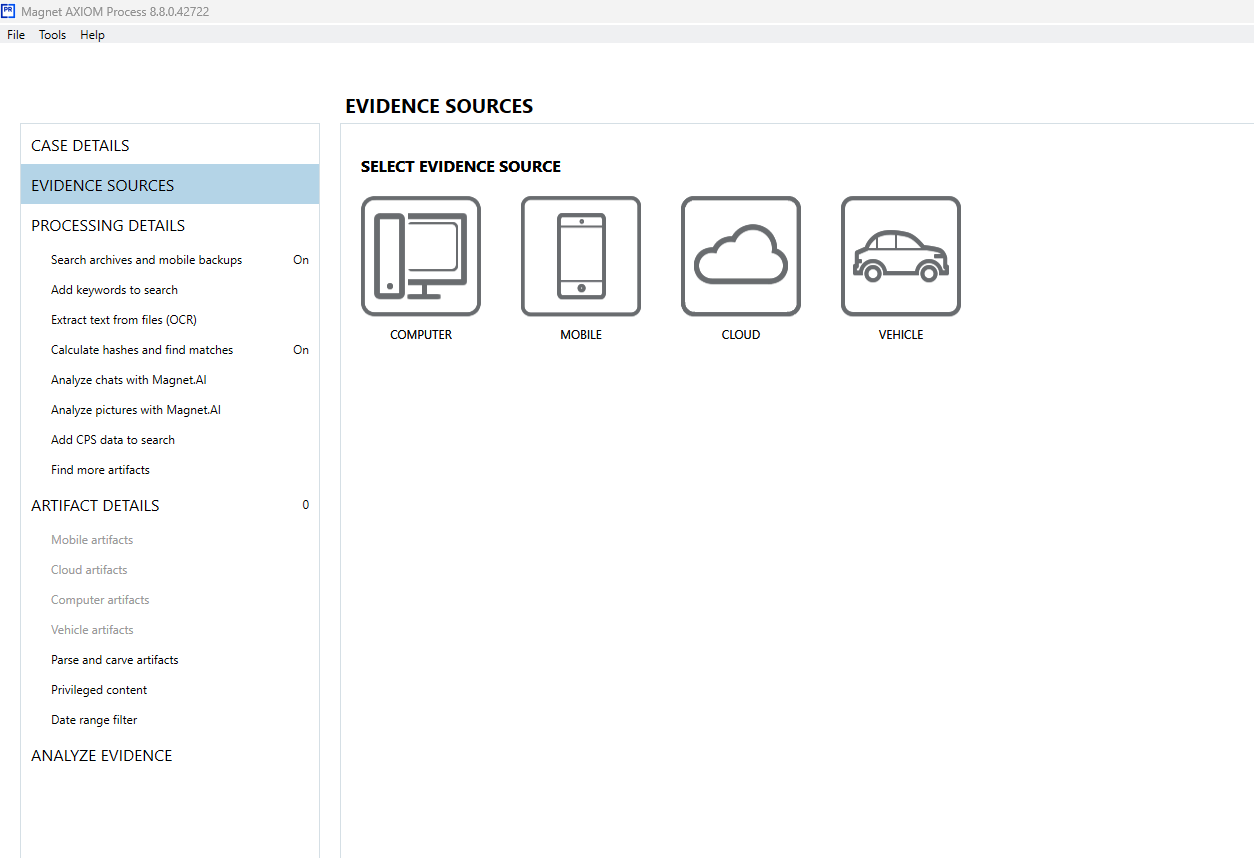Go to the Case Details section
Screen dimensions: 1254x858
pyautogui.click(x=80, y=146)
